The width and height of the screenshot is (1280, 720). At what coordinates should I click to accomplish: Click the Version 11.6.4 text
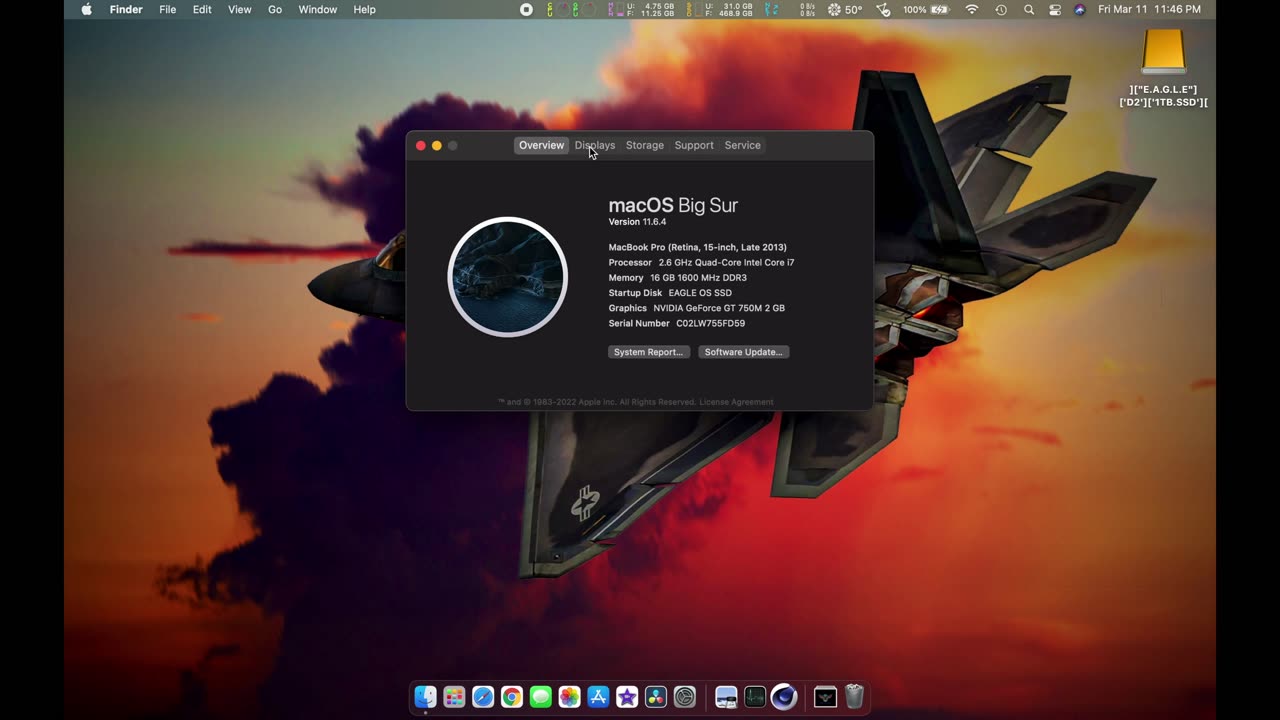(x=637, y=222)
